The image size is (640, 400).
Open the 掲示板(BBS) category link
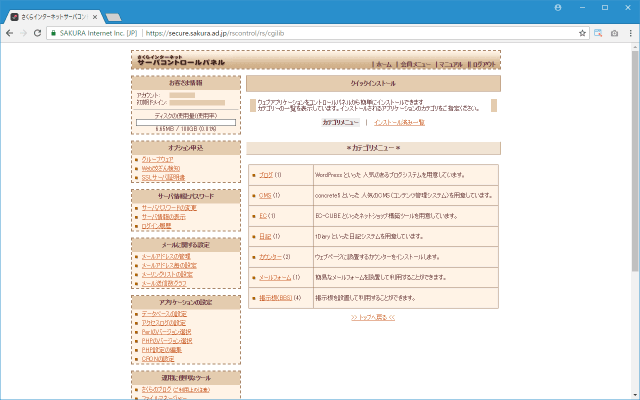click(276, 298)
